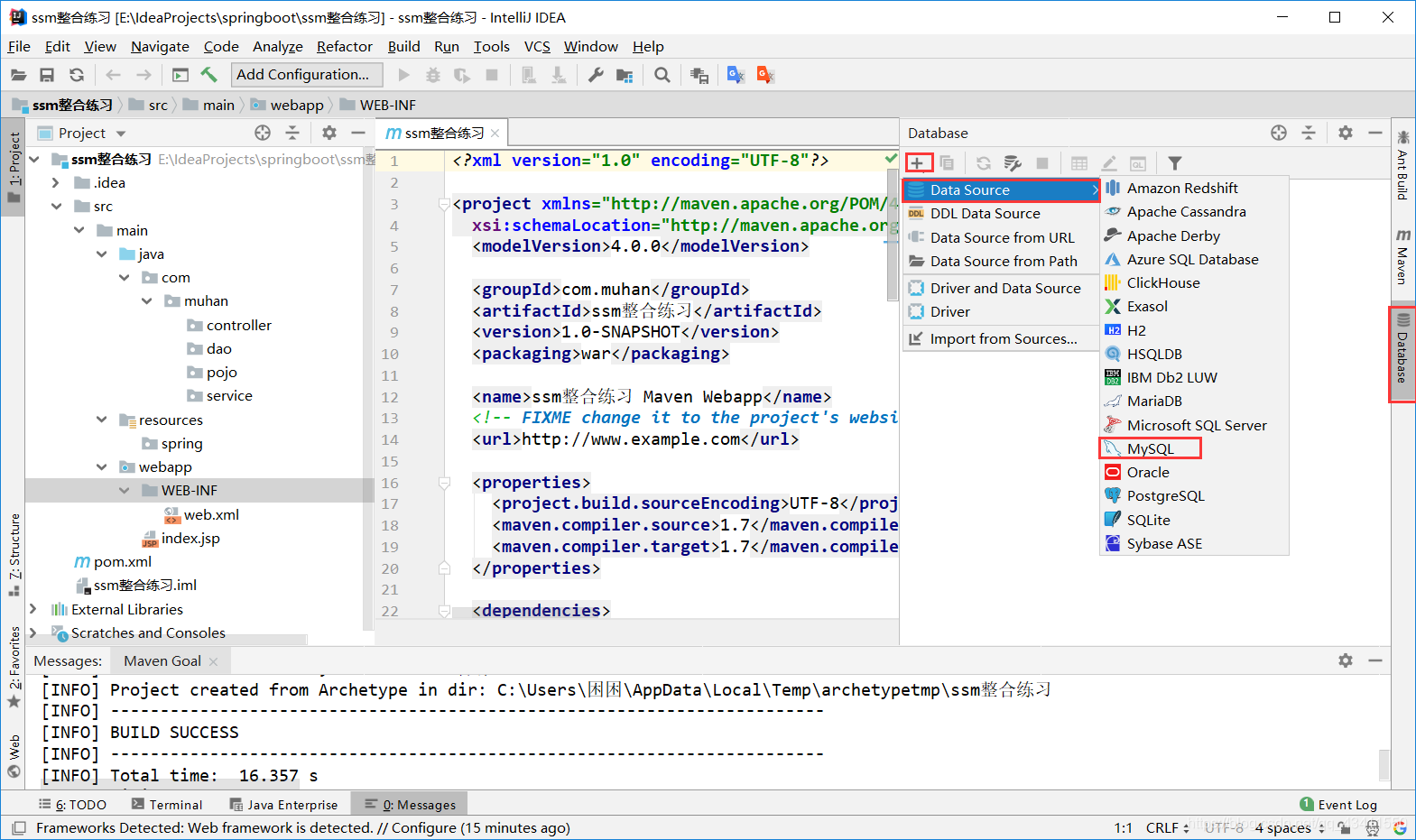Open the Event Log in status bar
Image resolution: width=1416 pixels, height=840 pixels.
tap(1338, 804)
